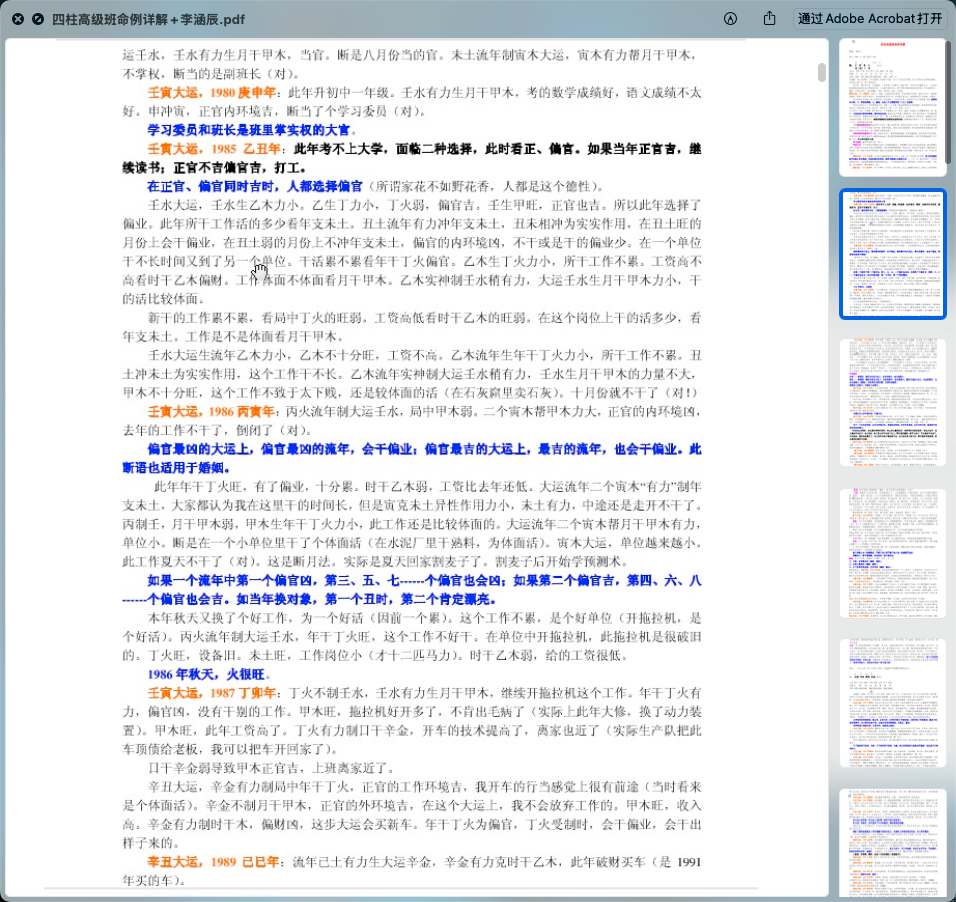Image resolution: width=956 pixels, height=902 pixels.
Task: Jump to the third page thumbnail
Action: (893, 402)
